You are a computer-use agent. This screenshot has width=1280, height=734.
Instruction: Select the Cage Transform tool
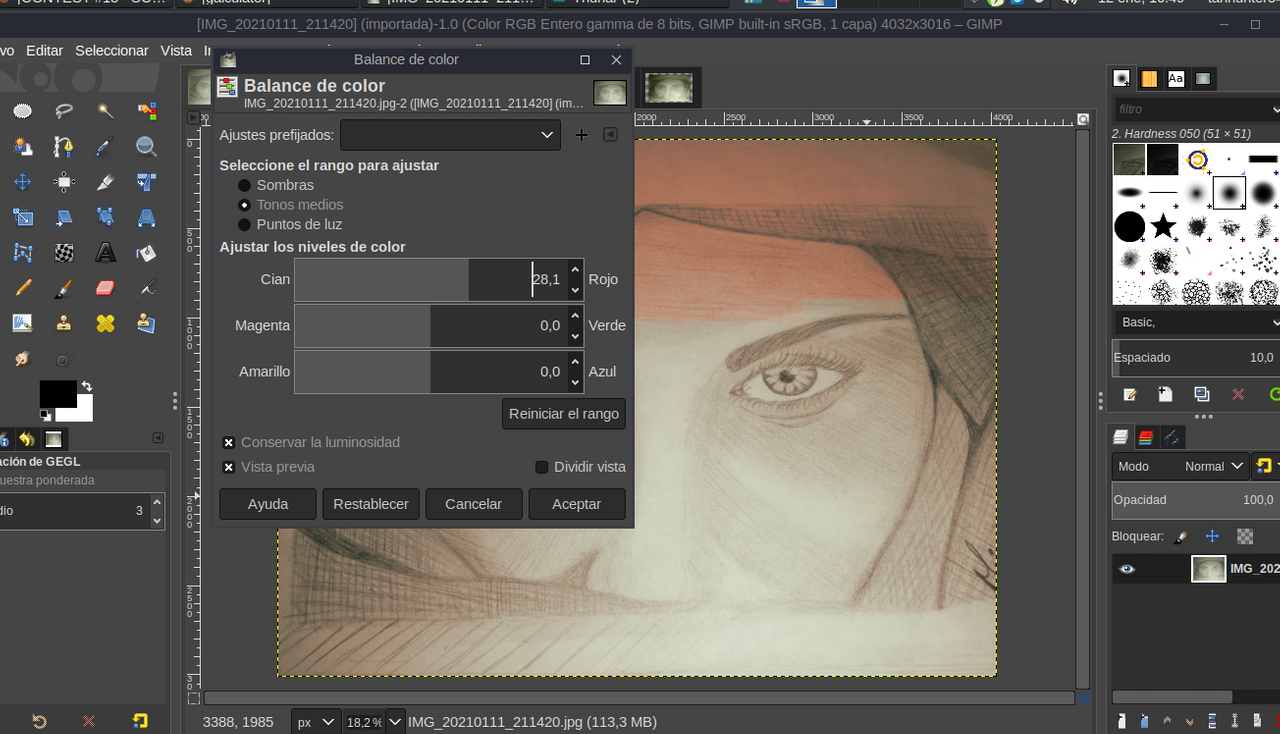[x=22, y=252]
